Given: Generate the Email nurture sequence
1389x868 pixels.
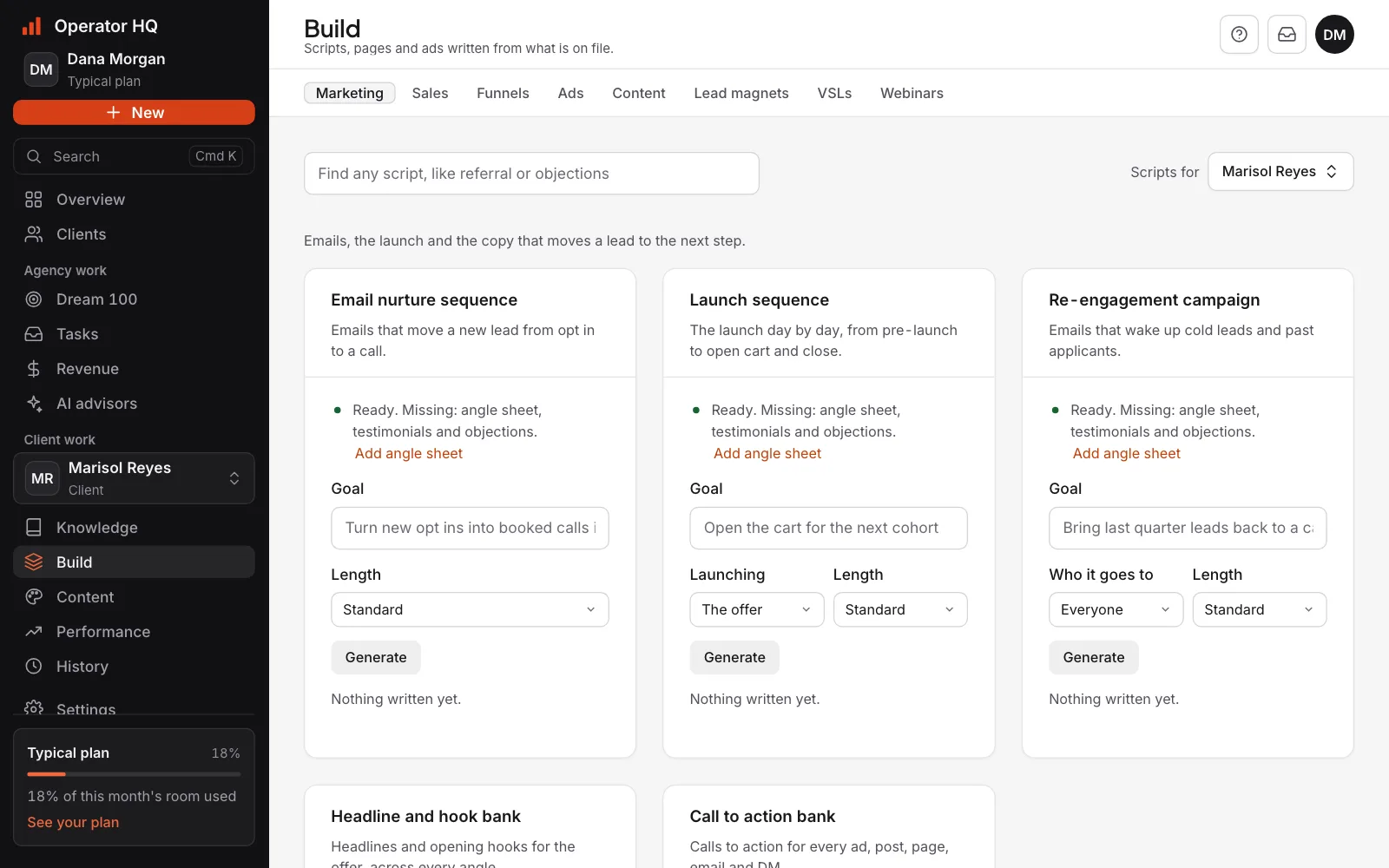Looking at the screenshot, I should pyautogui.click(x=376, y=657).
